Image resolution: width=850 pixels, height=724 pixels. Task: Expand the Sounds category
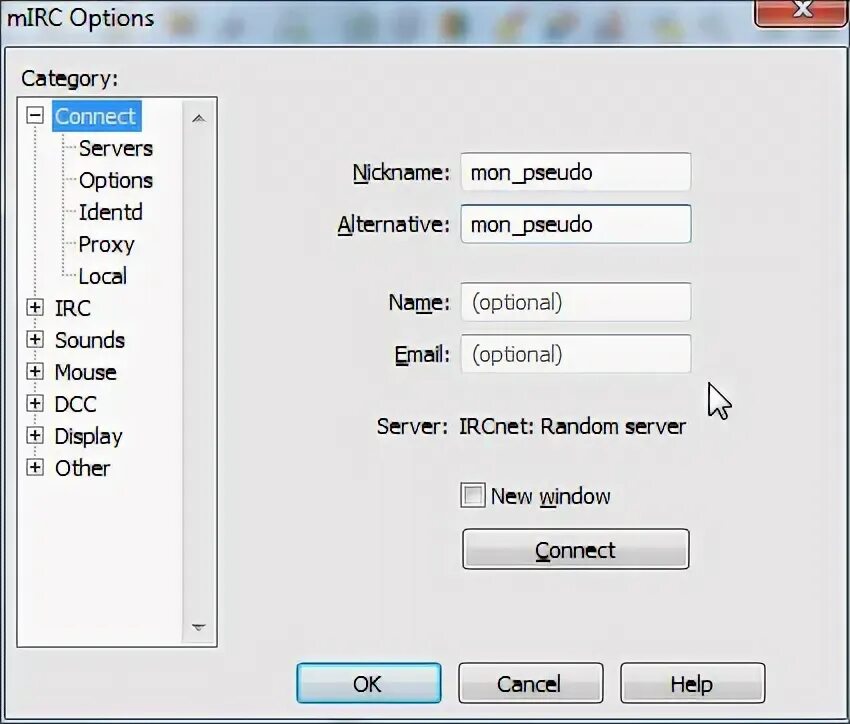click(x=35, y=339)
